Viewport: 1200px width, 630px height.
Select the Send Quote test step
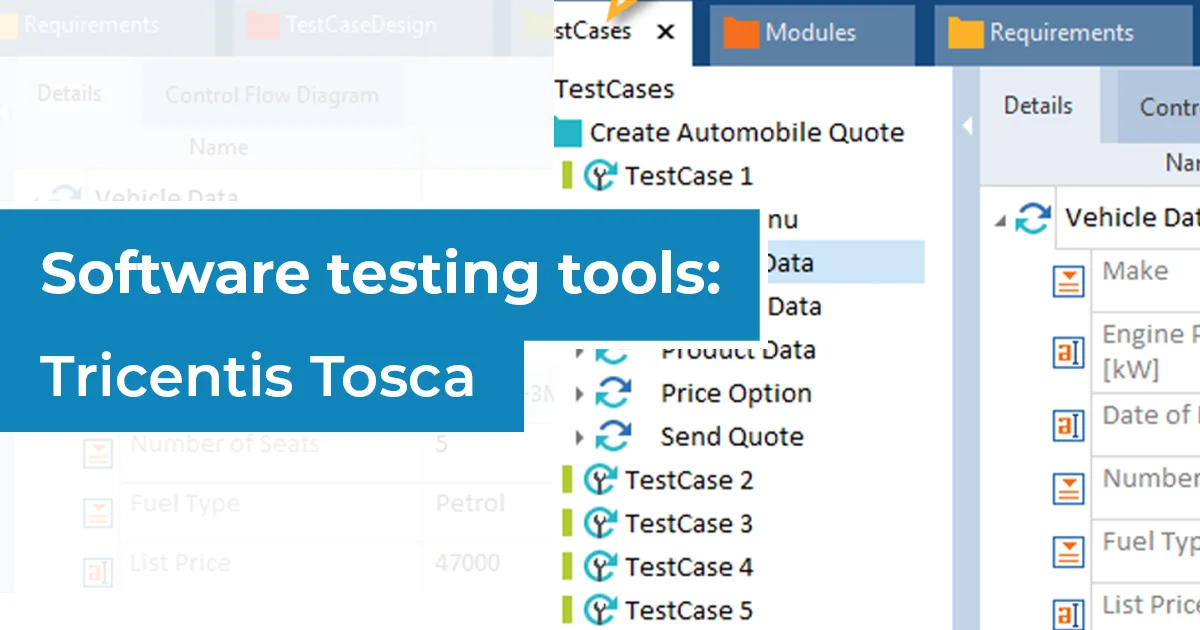pos(731,436)
